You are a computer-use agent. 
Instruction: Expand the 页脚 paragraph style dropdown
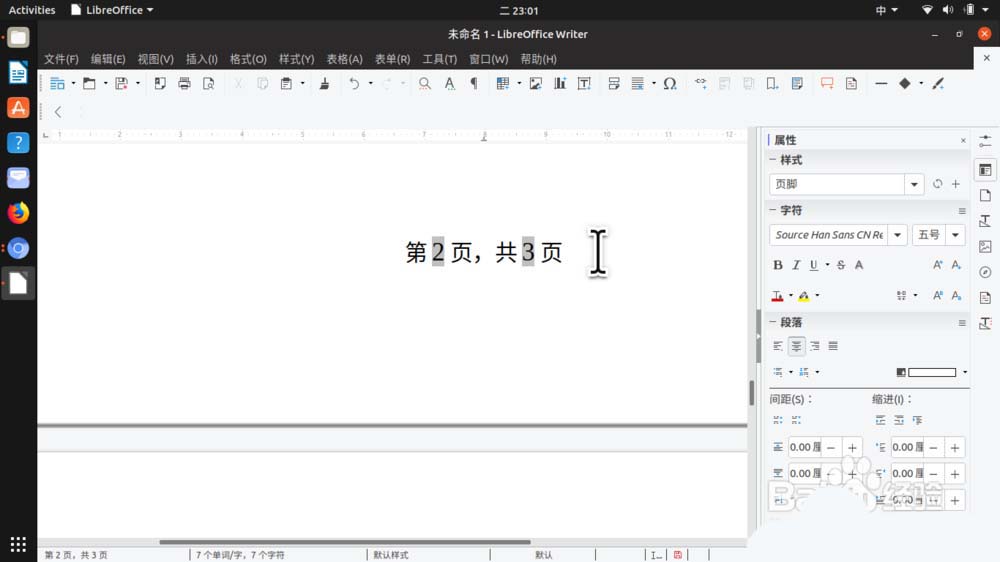914,184
